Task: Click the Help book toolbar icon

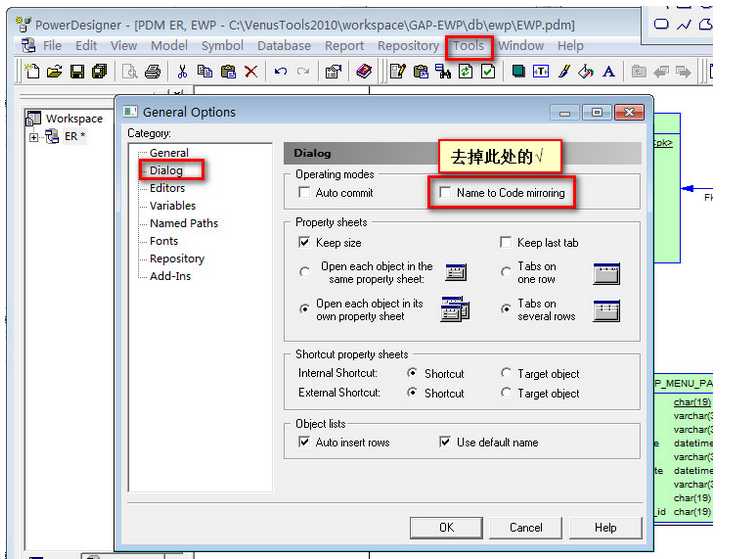Action: tap(364, 71)
